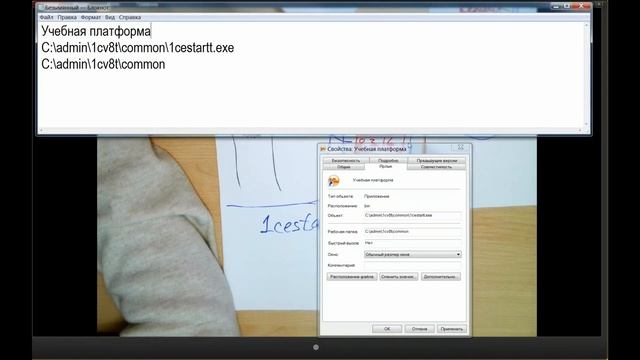640x360 pixels.
Task: Click the Объект target path field
Action: click(413, 215)
